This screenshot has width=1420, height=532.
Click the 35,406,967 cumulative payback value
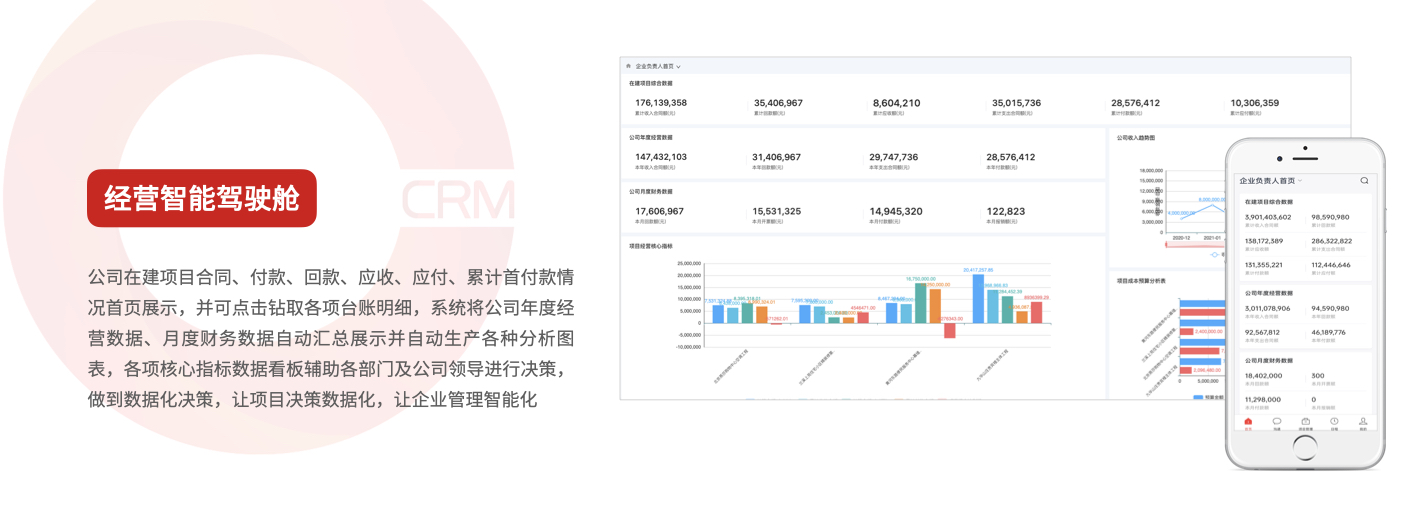778,103
